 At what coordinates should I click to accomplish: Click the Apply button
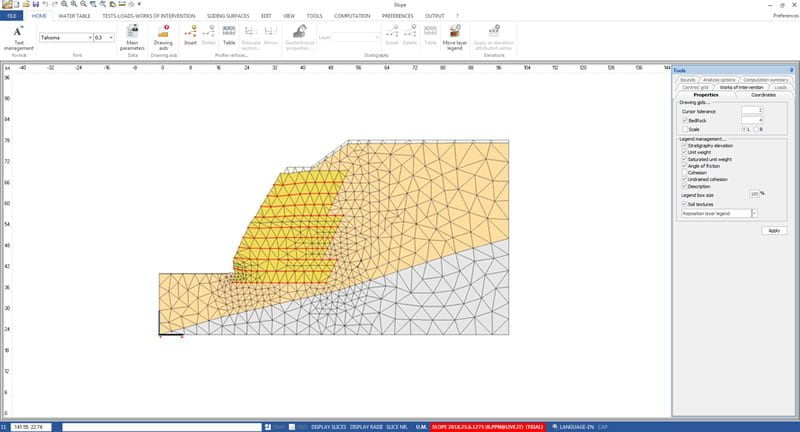(773, 230)
